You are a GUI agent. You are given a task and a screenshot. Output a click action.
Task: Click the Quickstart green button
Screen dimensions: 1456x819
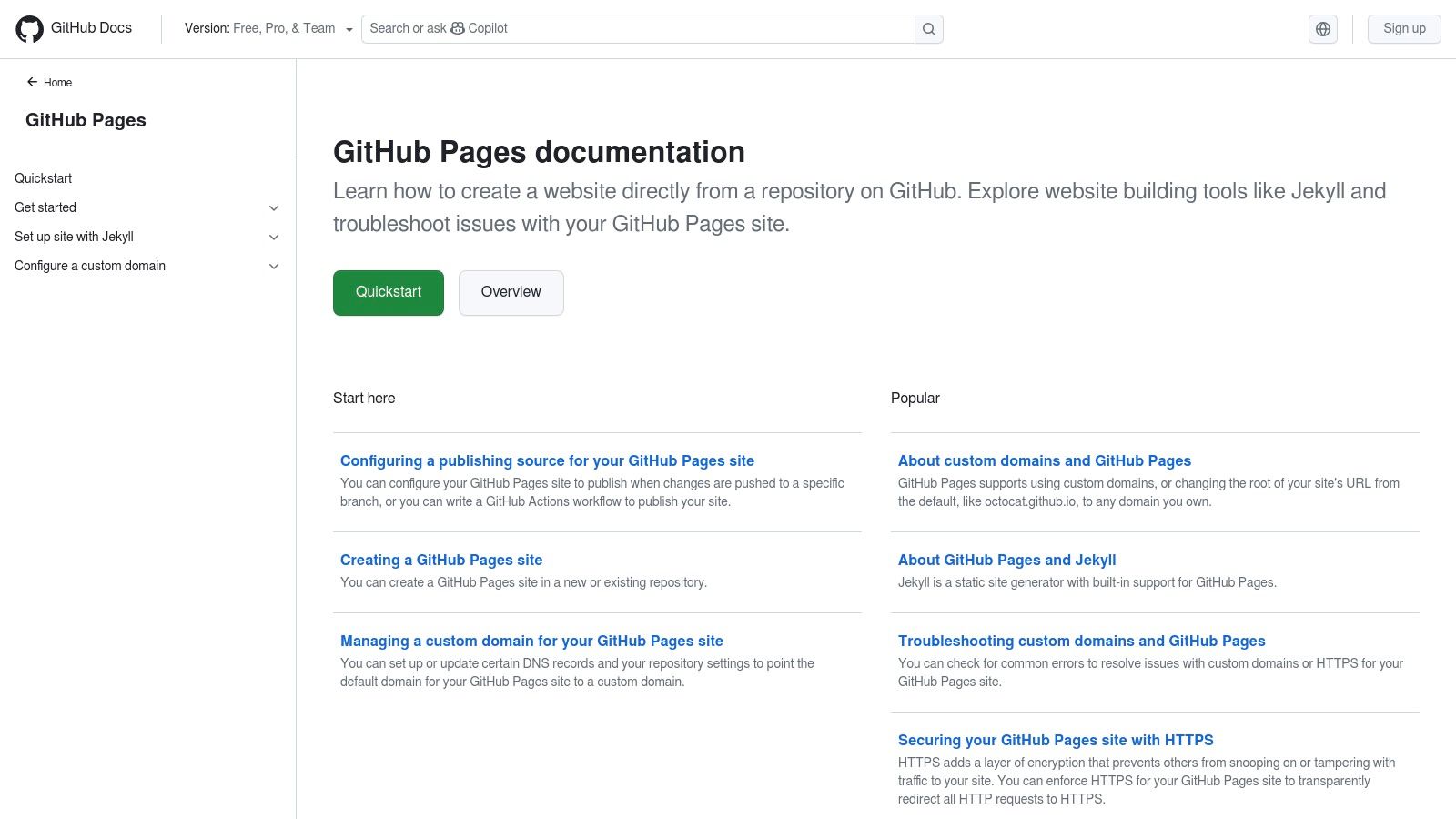pos(388,292)
